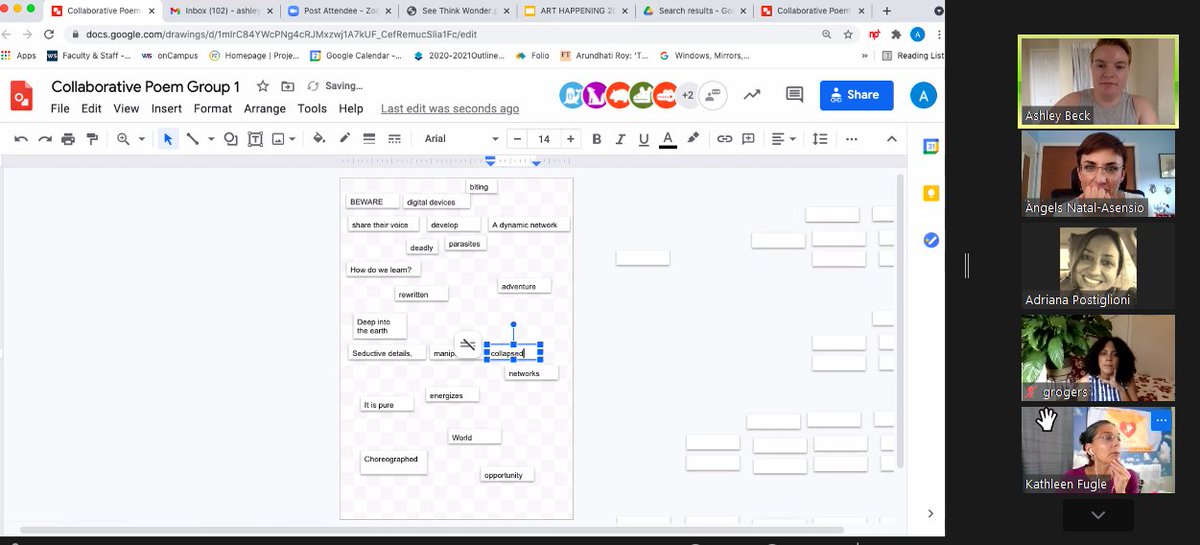
Task: Decrease font size with minus button
Action: [517, 139]
